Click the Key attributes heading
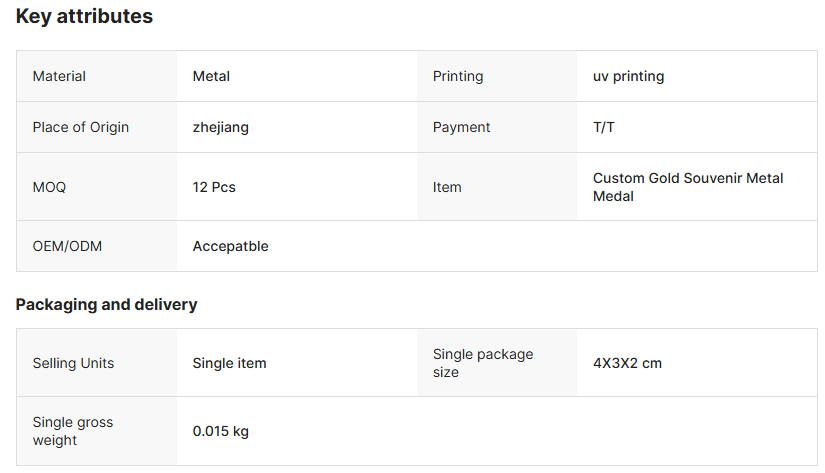The image size is (825, 473). tap(84, 16)
